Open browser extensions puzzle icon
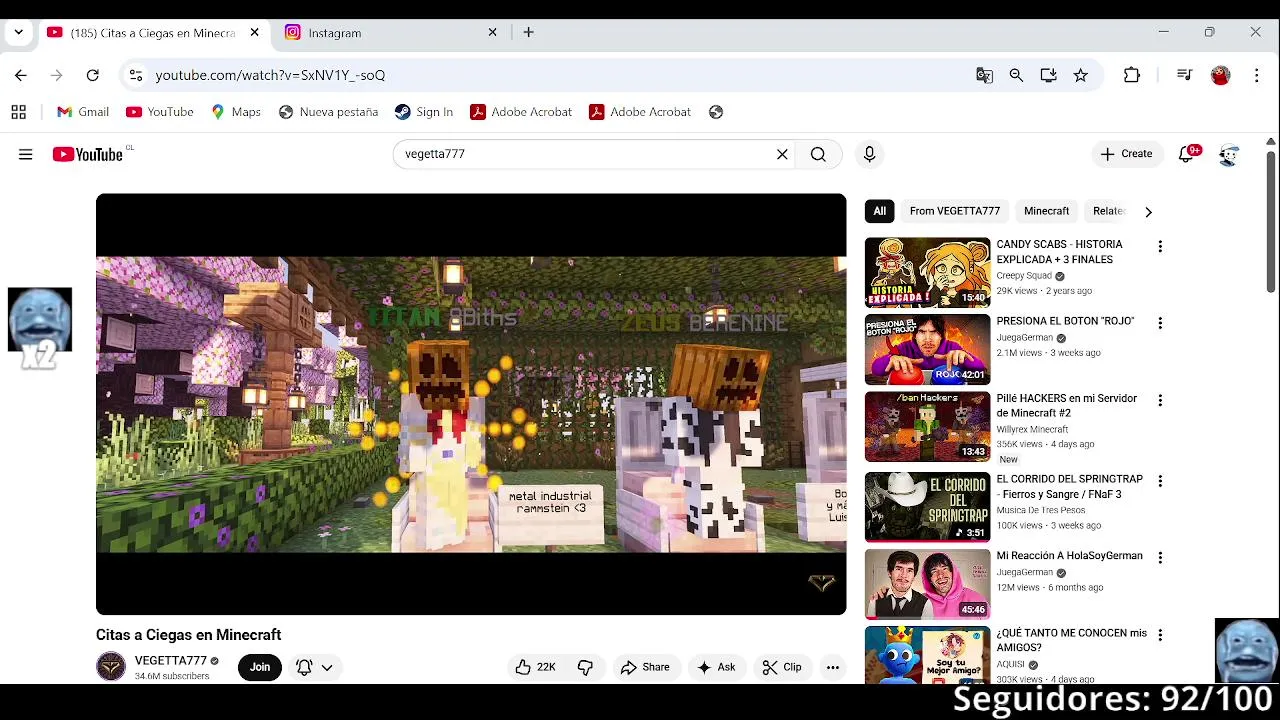Viewport: 1280px width, 720px height. 1132,75
